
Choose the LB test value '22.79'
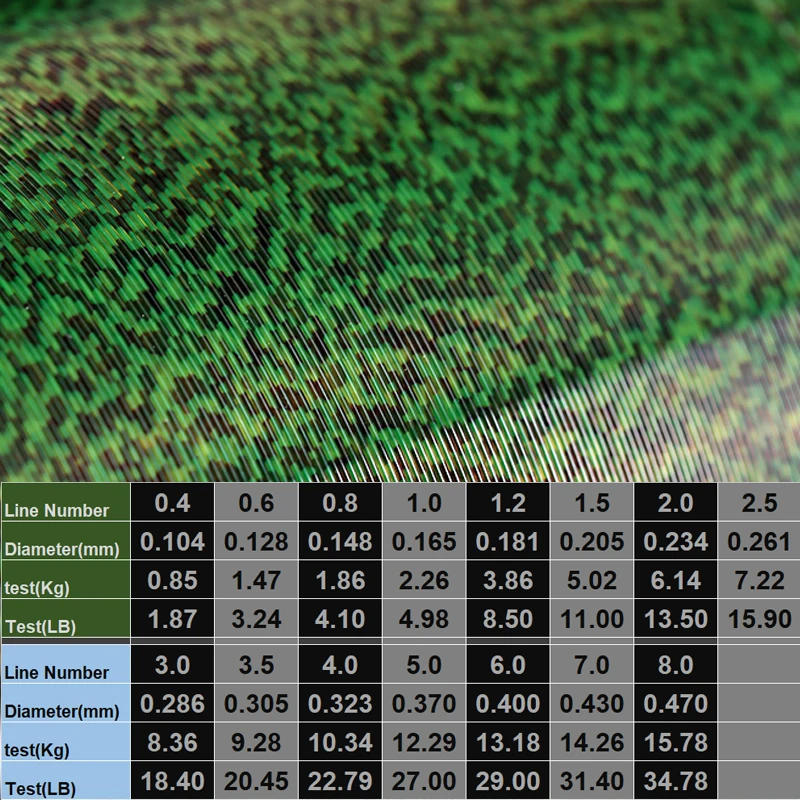click(340, 781)
